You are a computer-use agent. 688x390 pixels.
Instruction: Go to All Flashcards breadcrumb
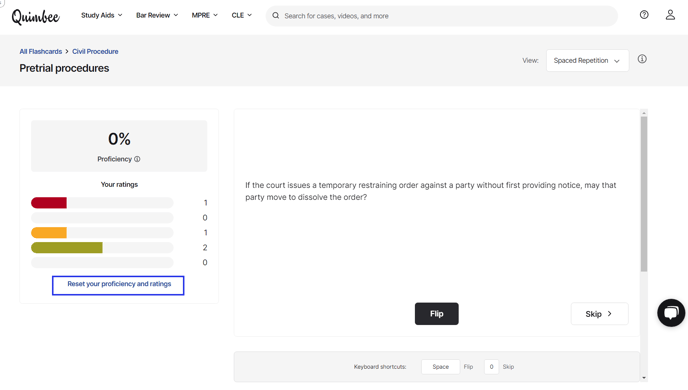41,51
